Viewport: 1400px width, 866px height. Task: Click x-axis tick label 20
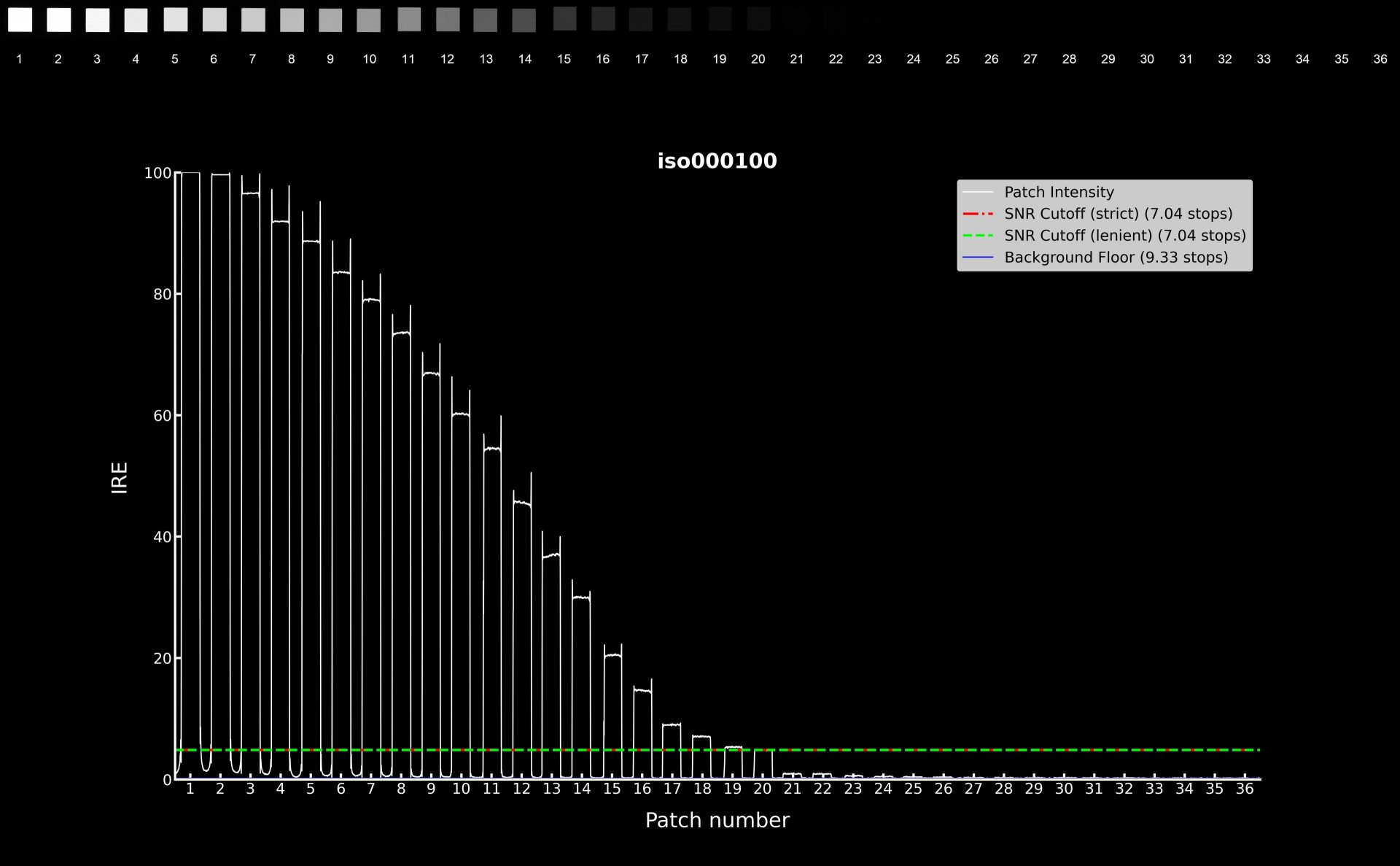tap(762, 789)
